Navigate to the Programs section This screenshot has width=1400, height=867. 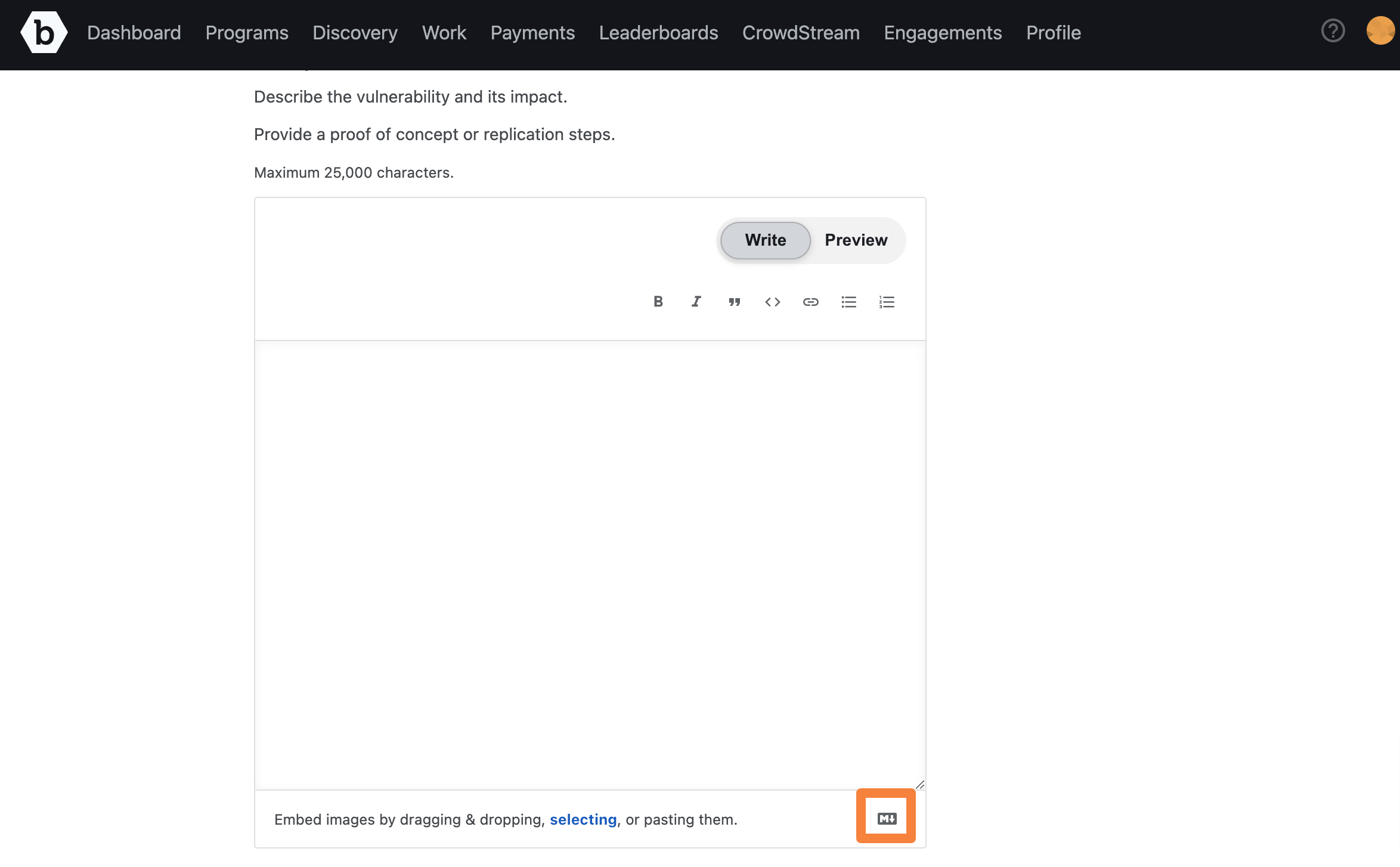point(247,33)
